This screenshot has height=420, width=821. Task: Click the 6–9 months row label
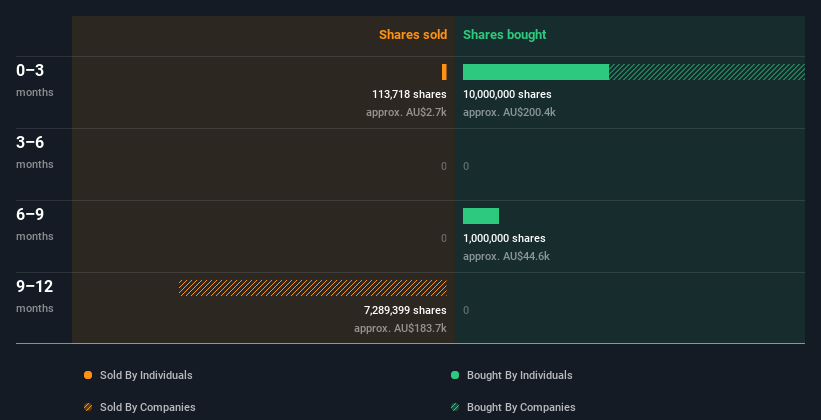coord(35,224)
